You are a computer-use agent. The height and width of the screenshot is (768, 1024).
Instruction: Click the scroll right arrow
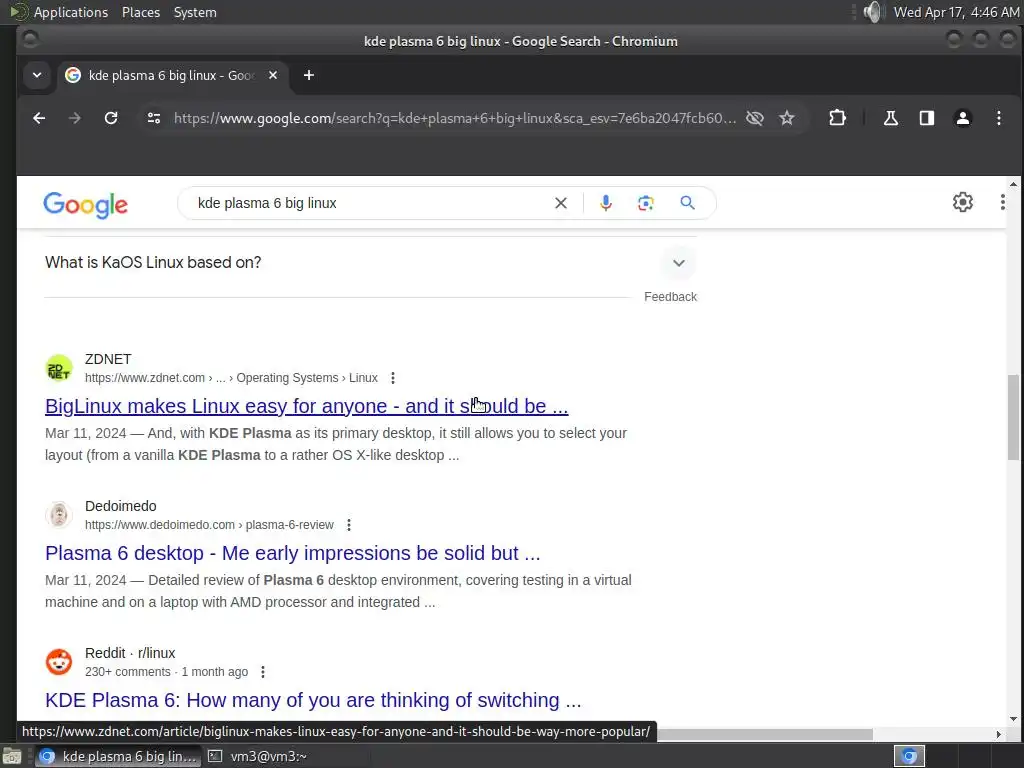coord(999,735)
